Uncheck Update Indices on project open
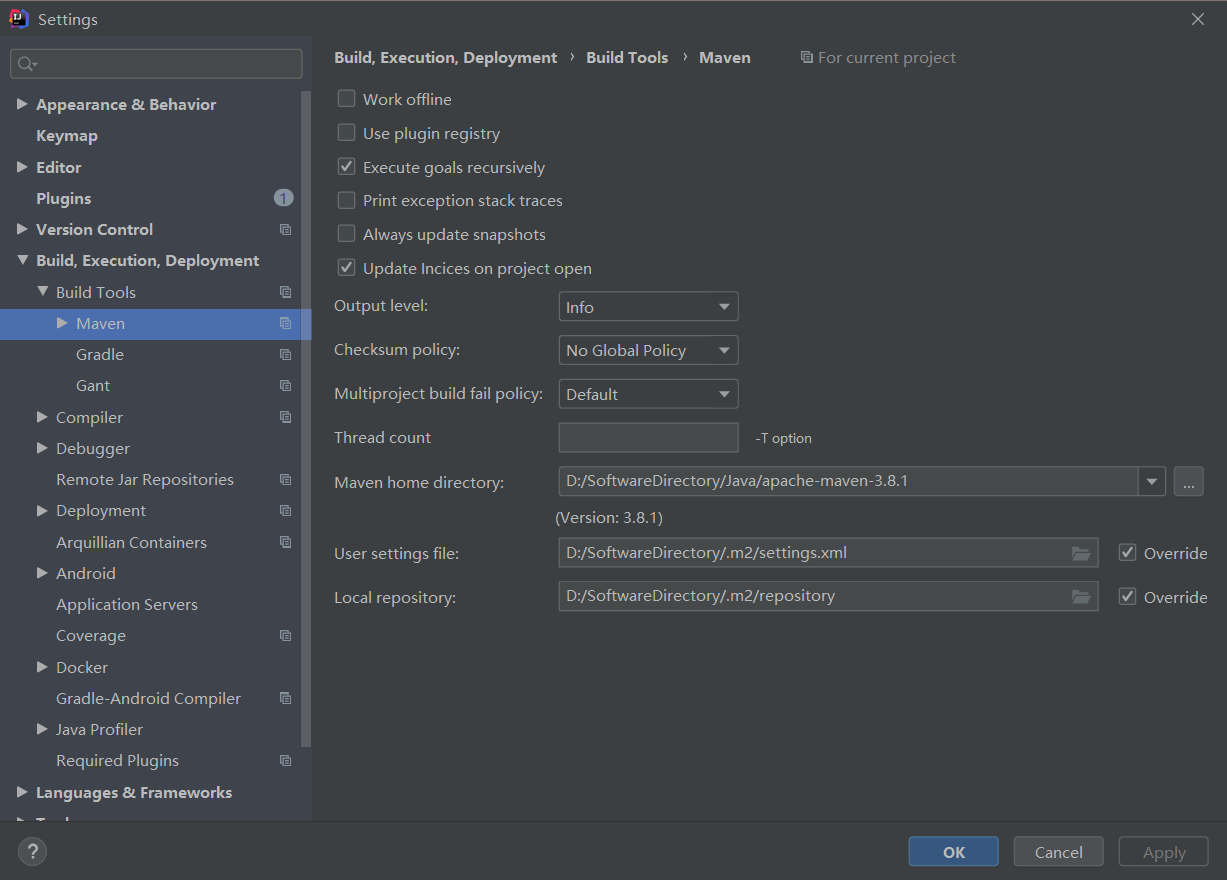 click(x=346, y=268)
